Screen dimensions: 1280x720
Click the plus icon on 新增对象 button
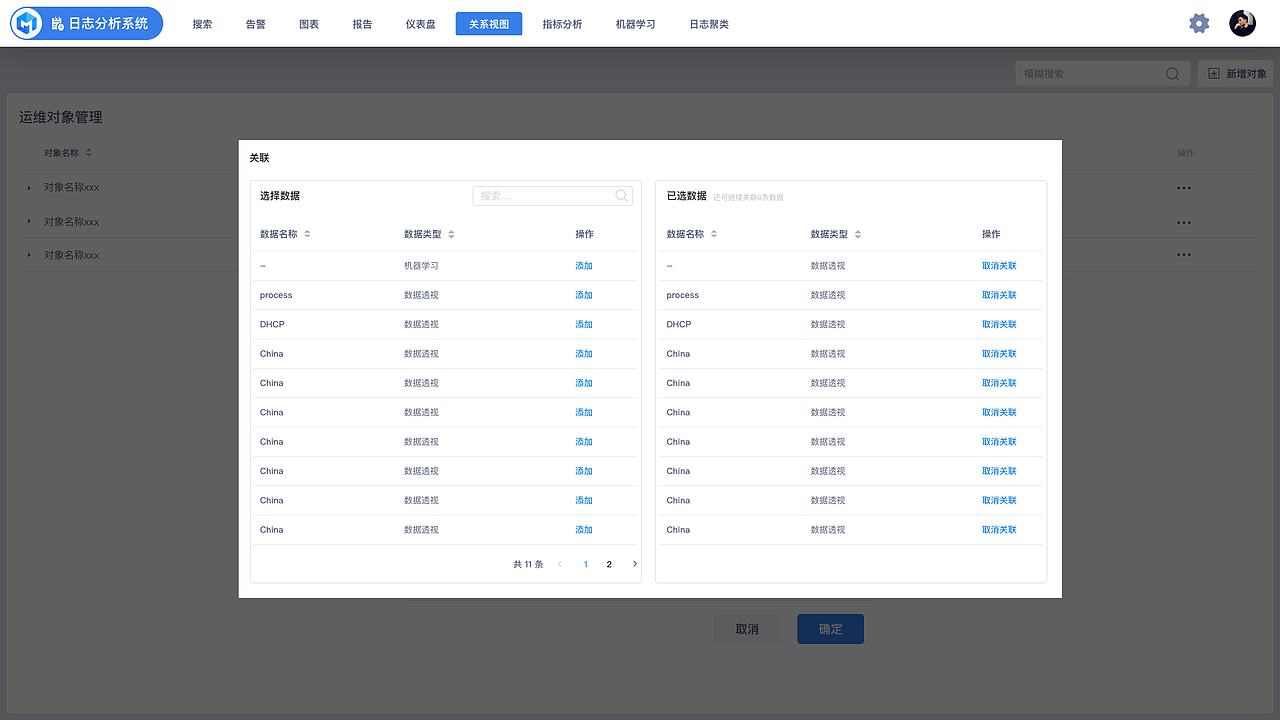pos(1213,73)
